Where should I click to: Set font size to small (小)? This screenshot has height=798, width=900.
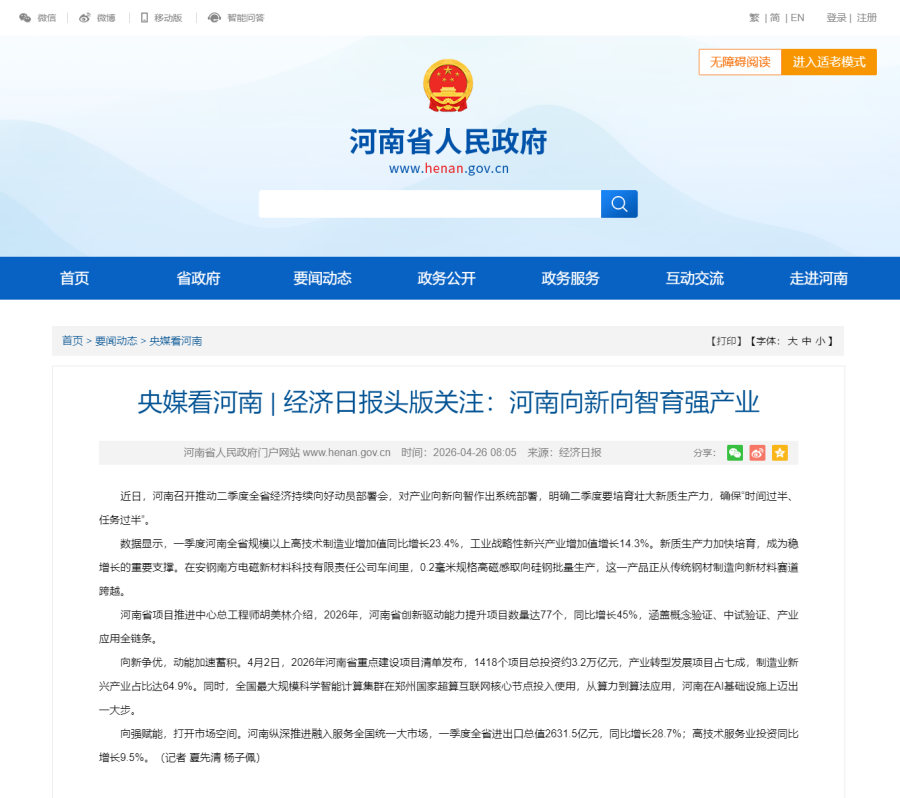819,341
